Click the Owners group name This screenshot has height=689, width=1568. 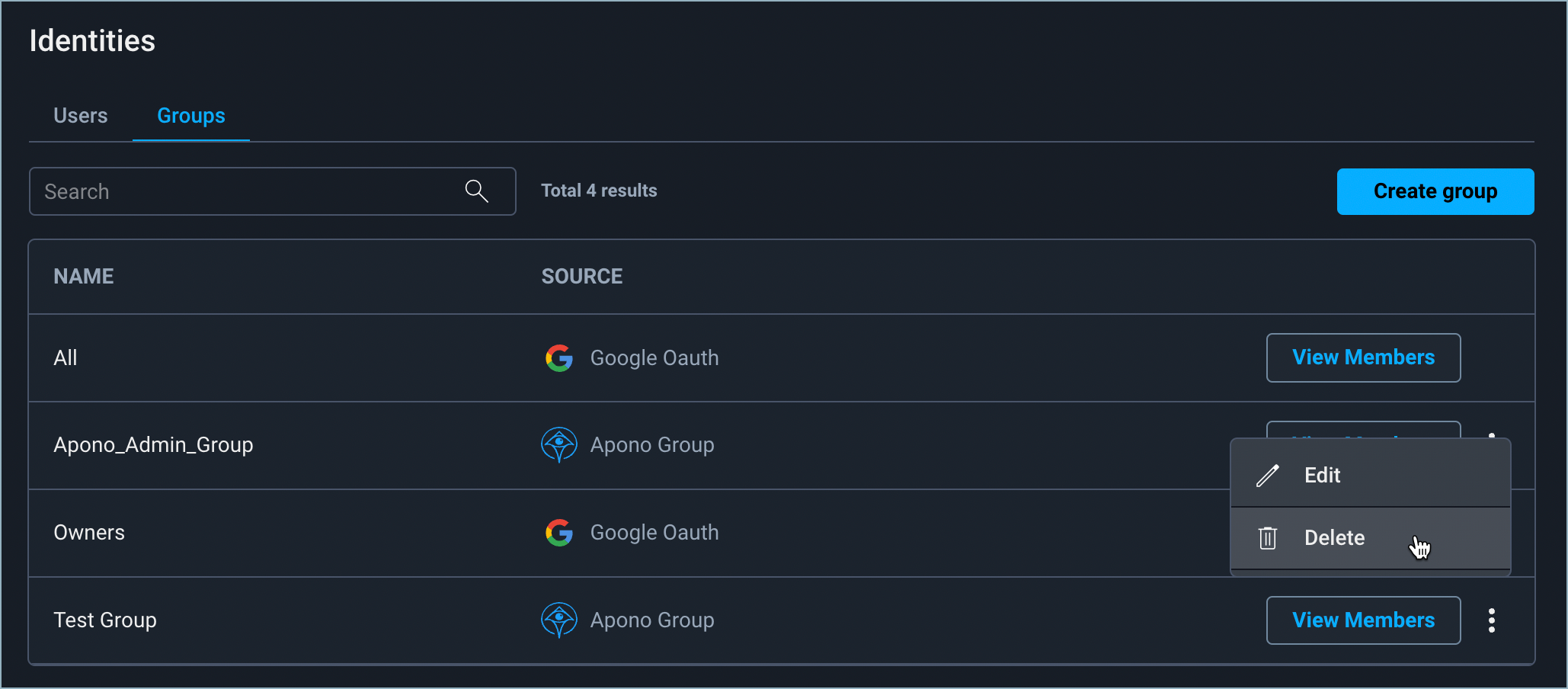[89, 533]
